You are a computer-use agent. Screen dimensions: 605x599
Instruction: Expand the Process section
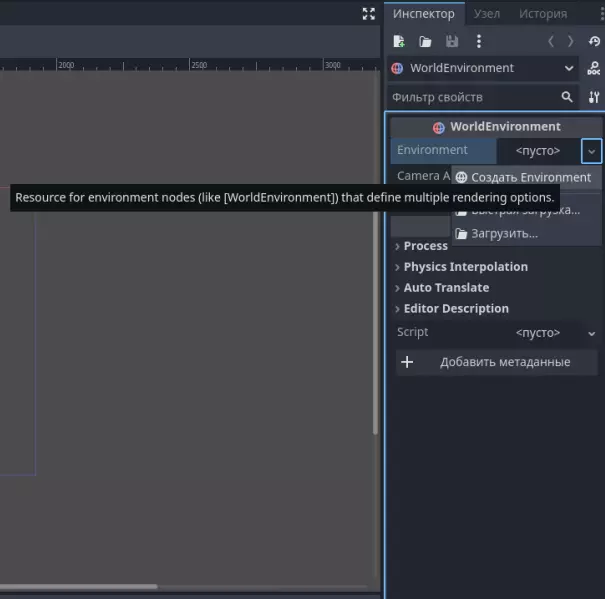coord(426,246)
